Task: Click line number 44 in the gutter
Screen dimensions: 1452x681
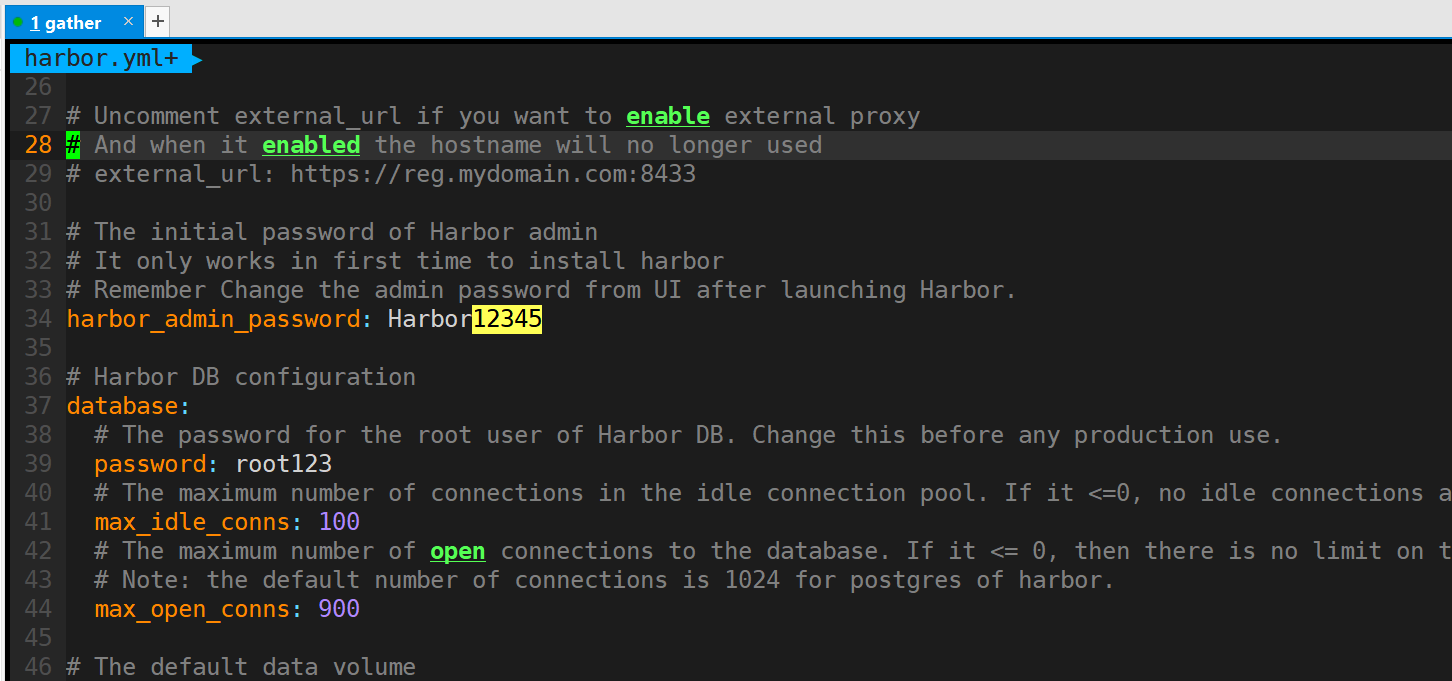Action: click(x=37, y=608)
